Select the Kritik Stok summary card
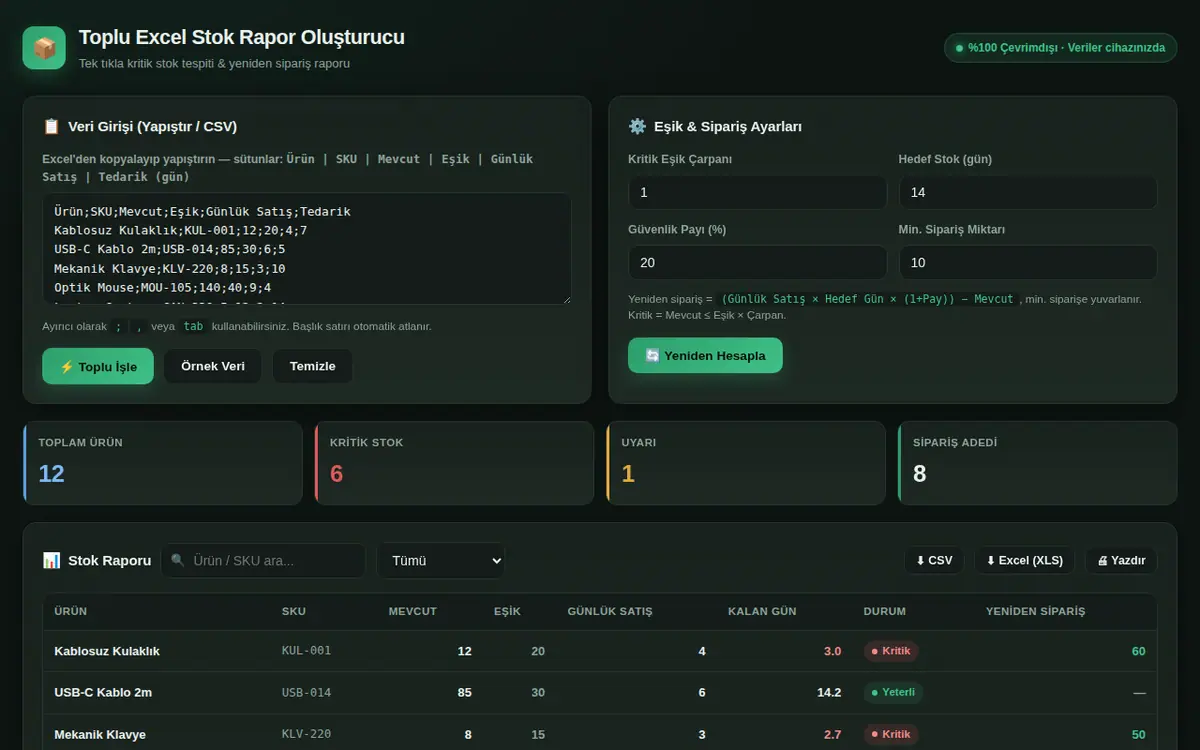This screenshot has height=750, width=1200. coord(454,462)
